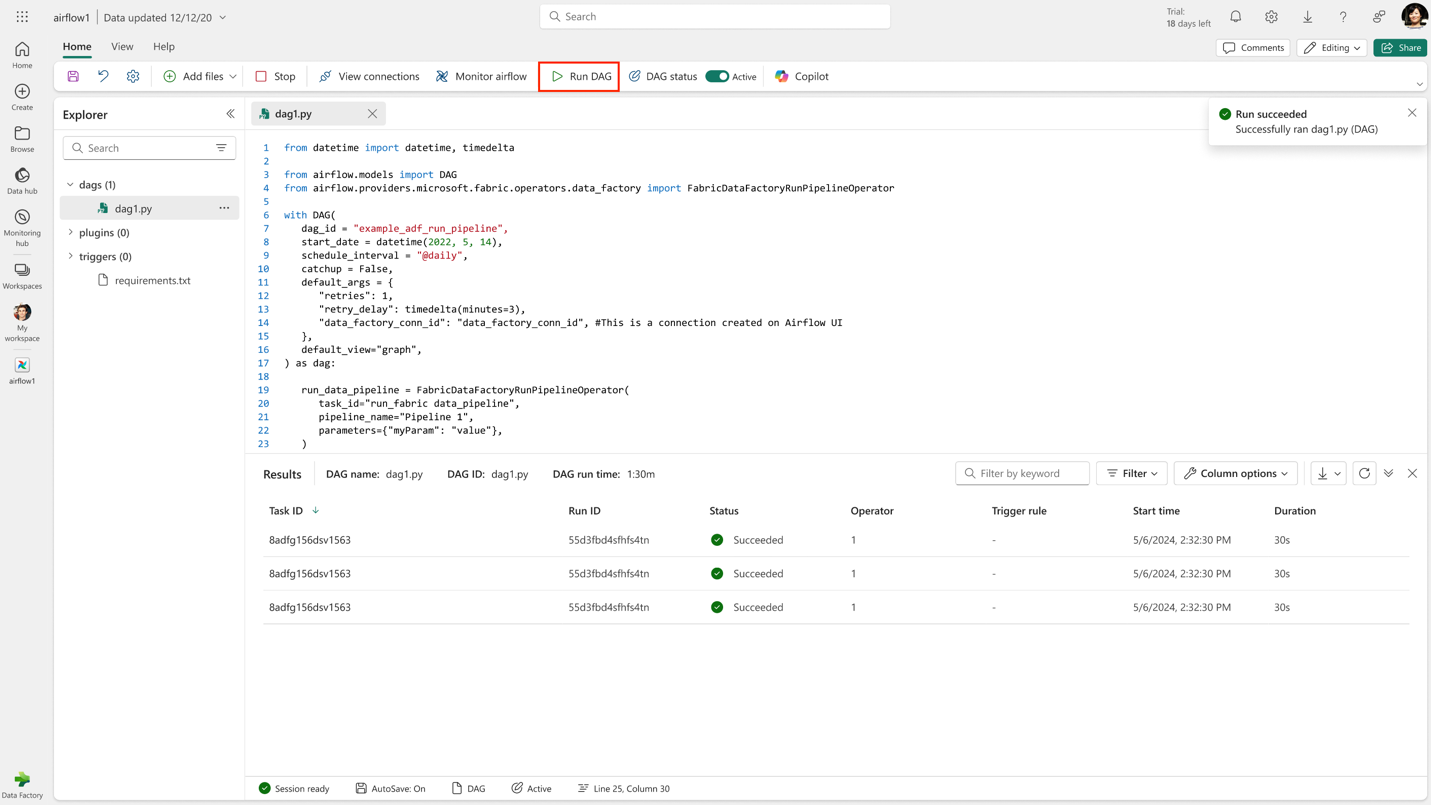Open user profile avatar

[x=1414, y=16]
